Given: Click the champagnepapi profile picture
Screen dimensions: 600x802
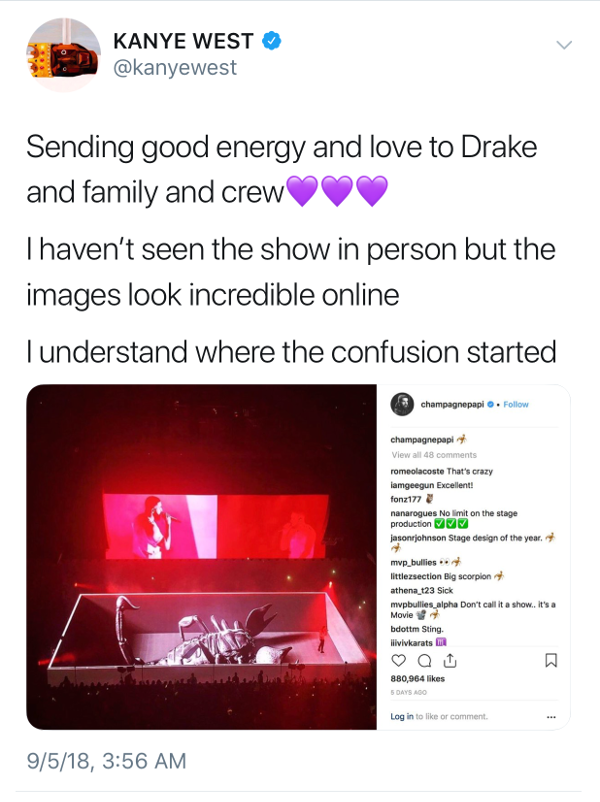Looking at the screenshot, I should (x=402, y=404).
